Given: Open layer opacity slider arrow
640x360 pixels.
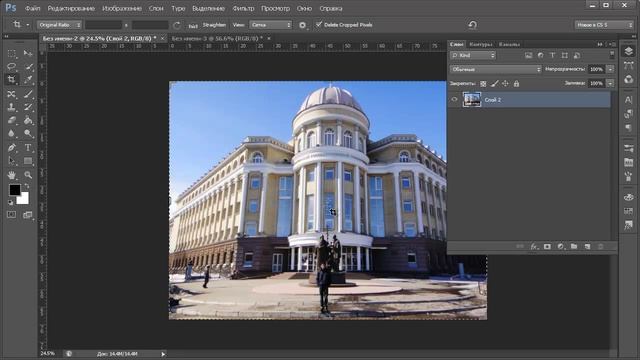Looking at the screenshot, I should click(610, 69).
